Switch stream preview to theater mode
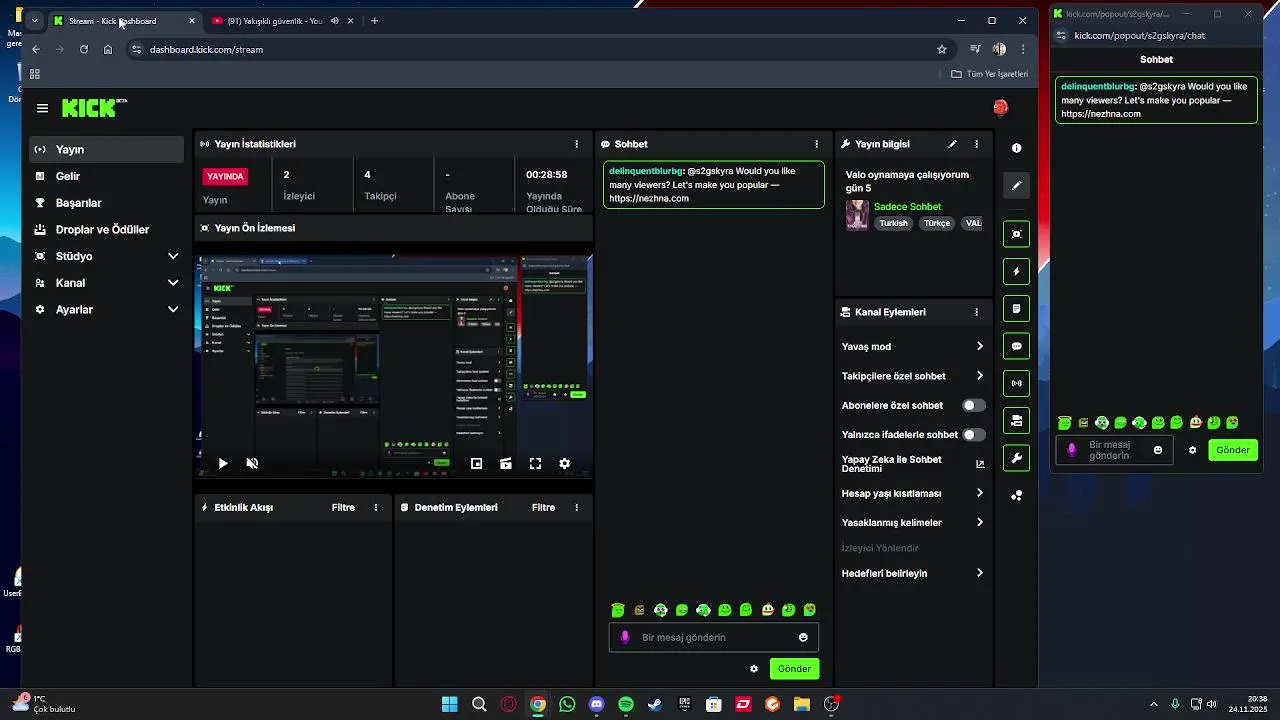1280x720 pixels. click(506, 463)
